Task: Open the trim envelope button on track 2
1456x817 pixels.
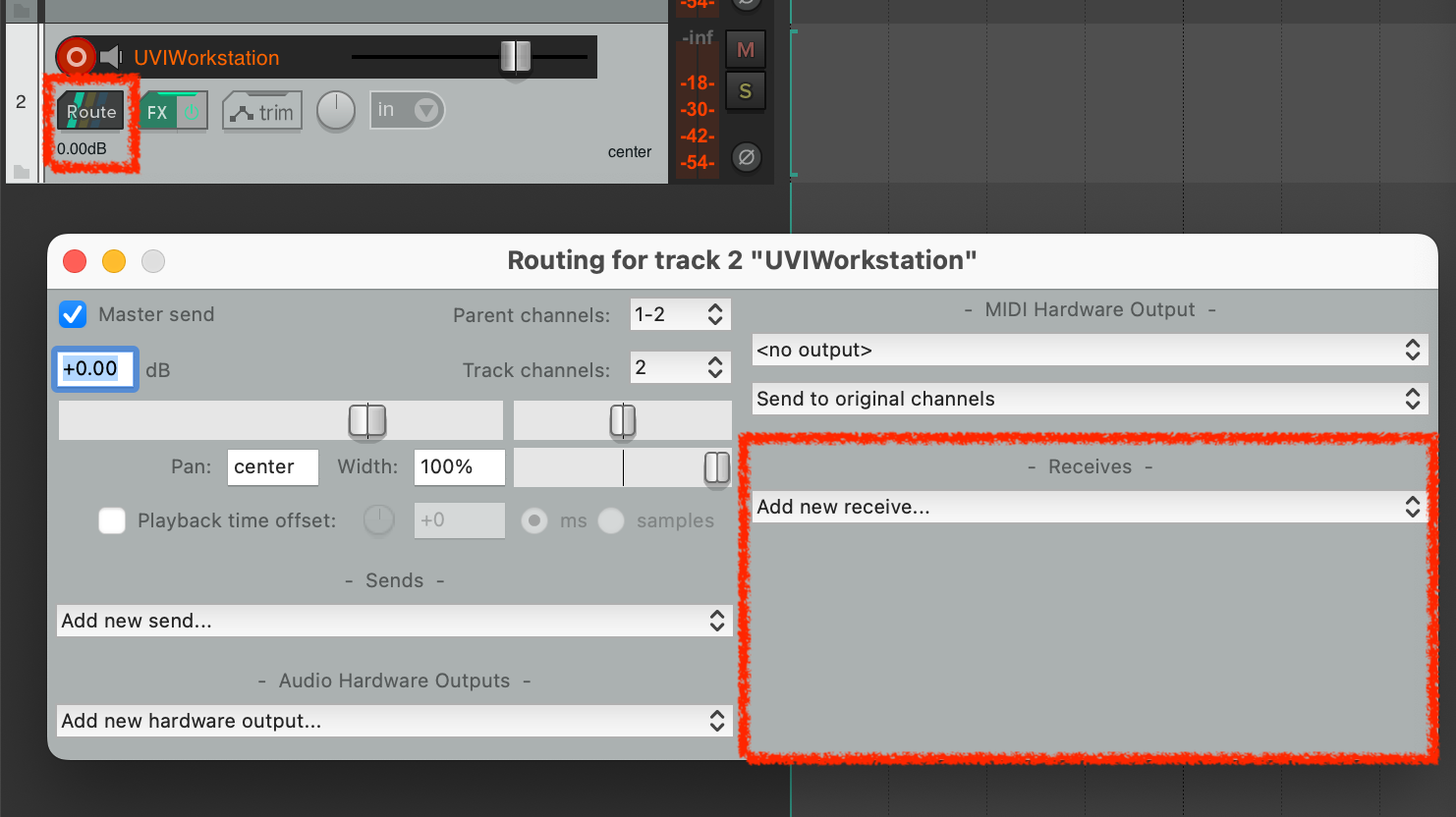Action: pyautogui.click(x=262, y=112)
